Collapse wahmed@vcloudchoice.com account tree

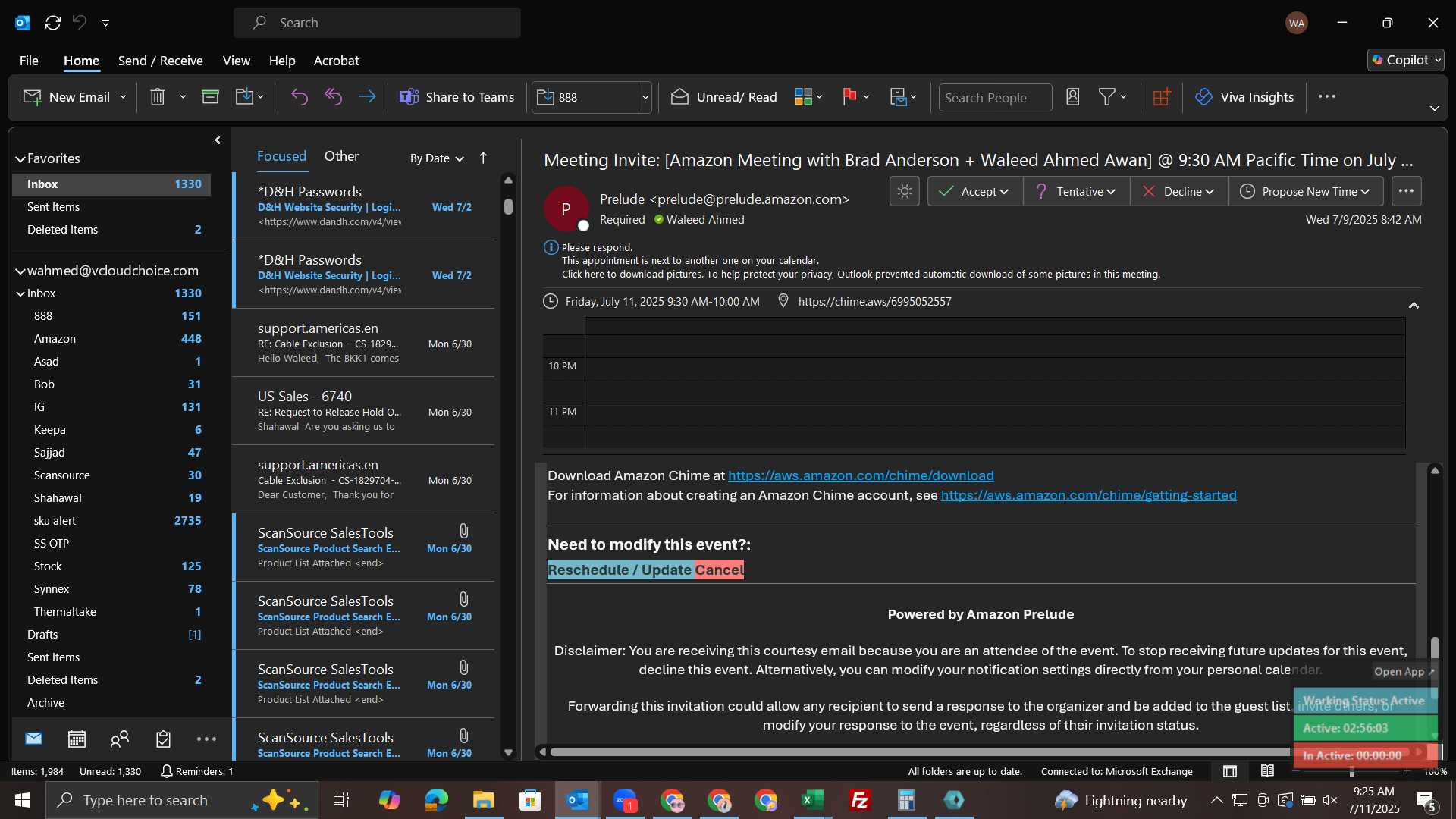click(20, 271)
